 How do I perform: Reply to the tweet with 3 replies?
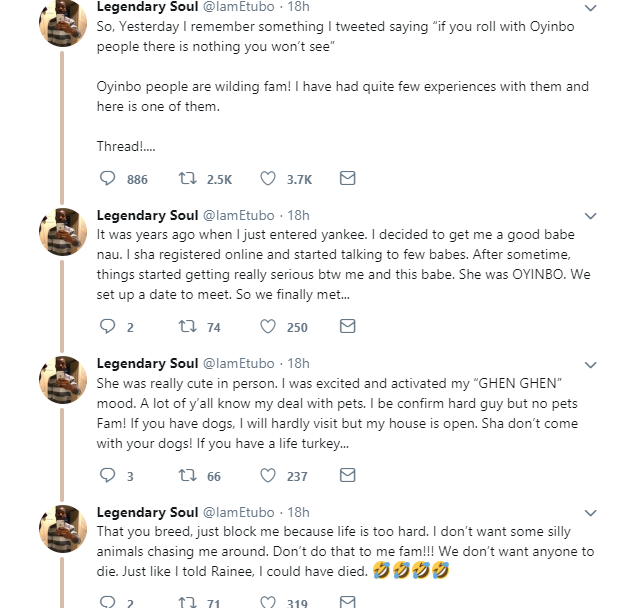(x=110, y=476)
